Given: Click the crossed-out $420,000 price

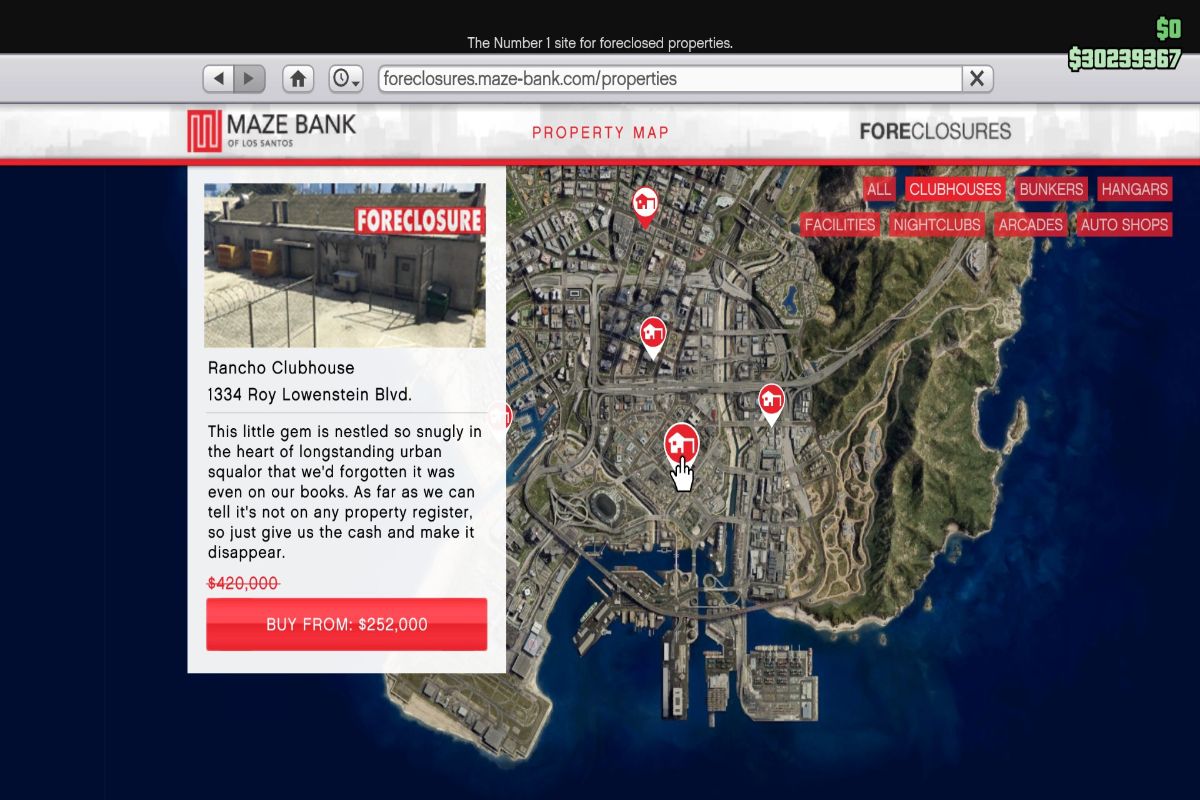Looking at the screenshot, I should coord(243,583).
